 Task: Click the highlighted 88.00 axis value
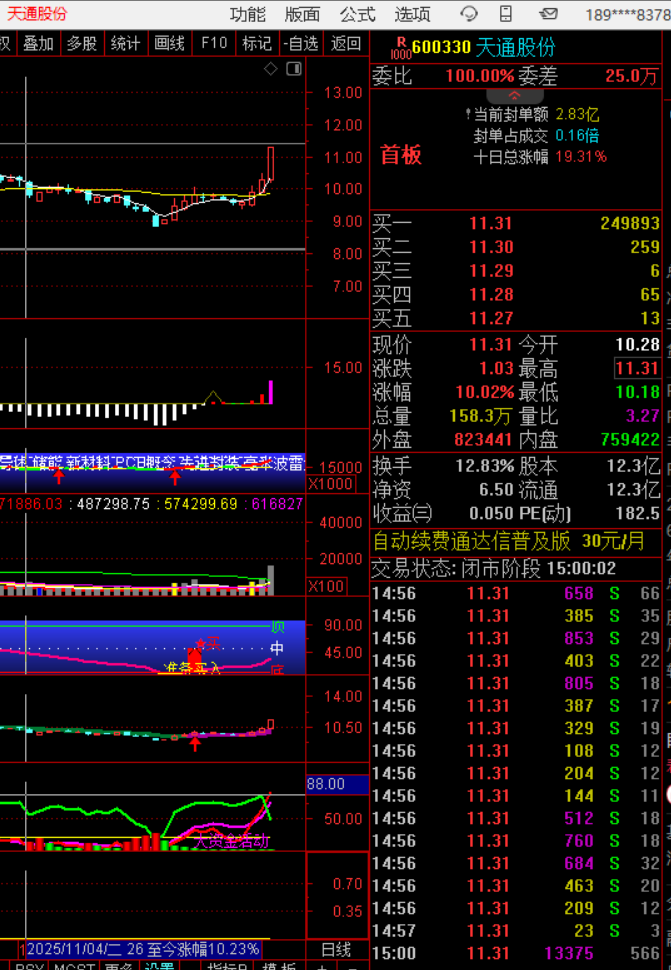(337, 784)
